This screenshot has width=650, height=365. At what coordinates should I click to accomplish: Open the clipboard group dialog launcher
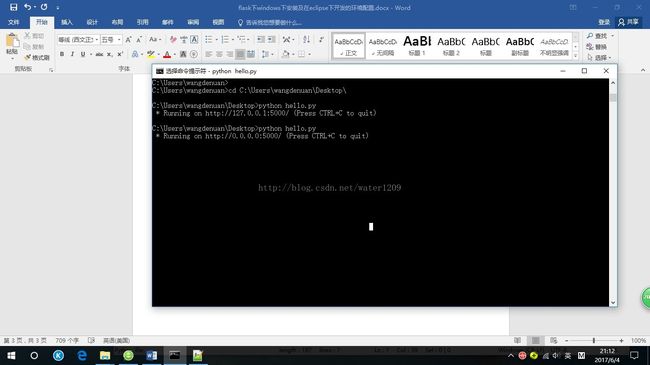pyautogui.click(x=51, y=70)
